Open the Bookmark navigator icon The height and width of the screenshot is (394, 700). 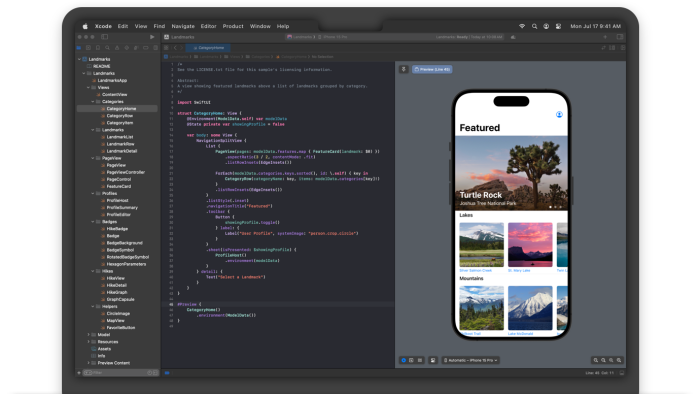pos(98,48)
